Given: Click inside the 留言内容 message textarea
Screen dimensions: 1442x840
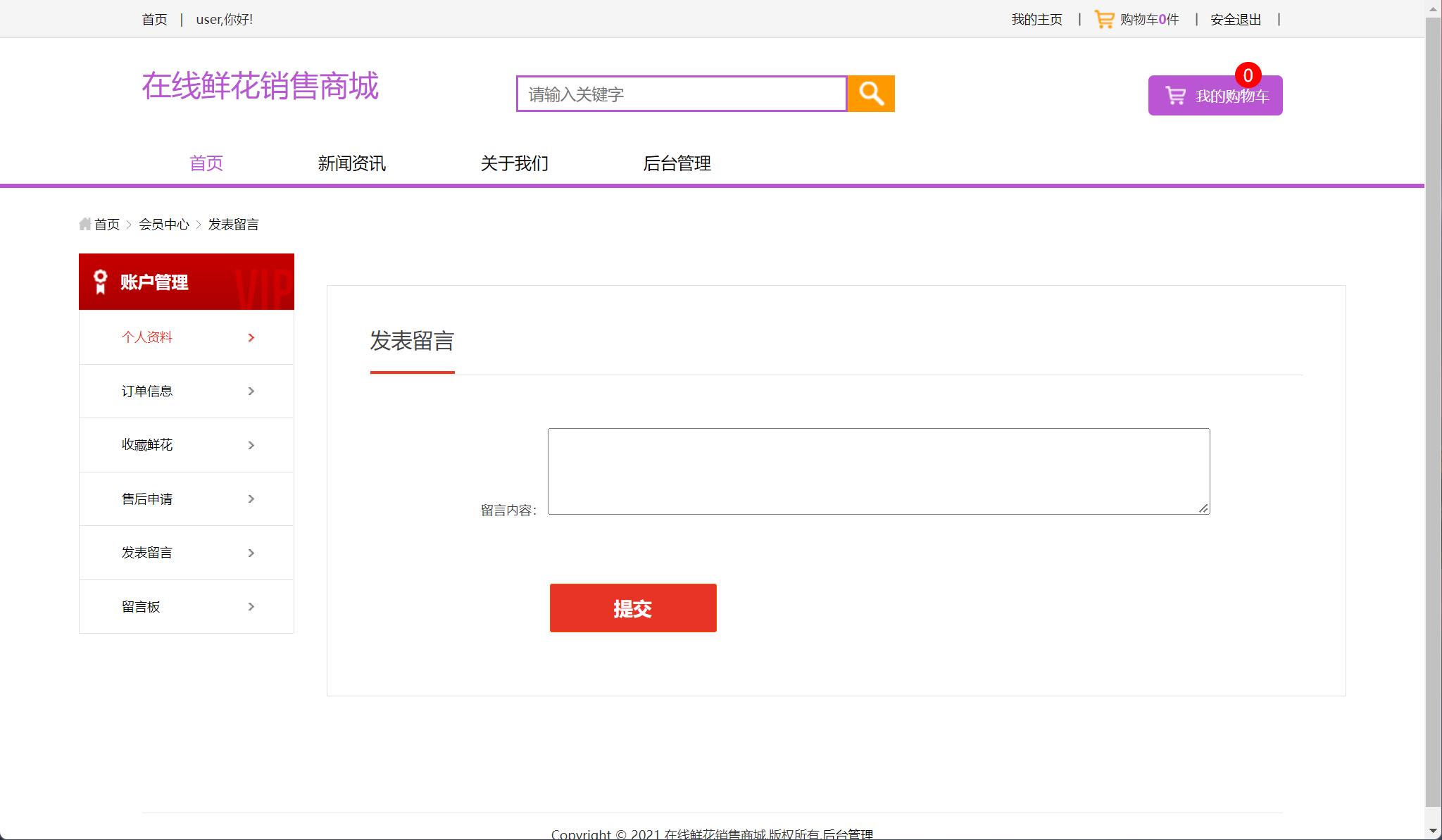Looking at the screenshot, I should coord(879,470).
